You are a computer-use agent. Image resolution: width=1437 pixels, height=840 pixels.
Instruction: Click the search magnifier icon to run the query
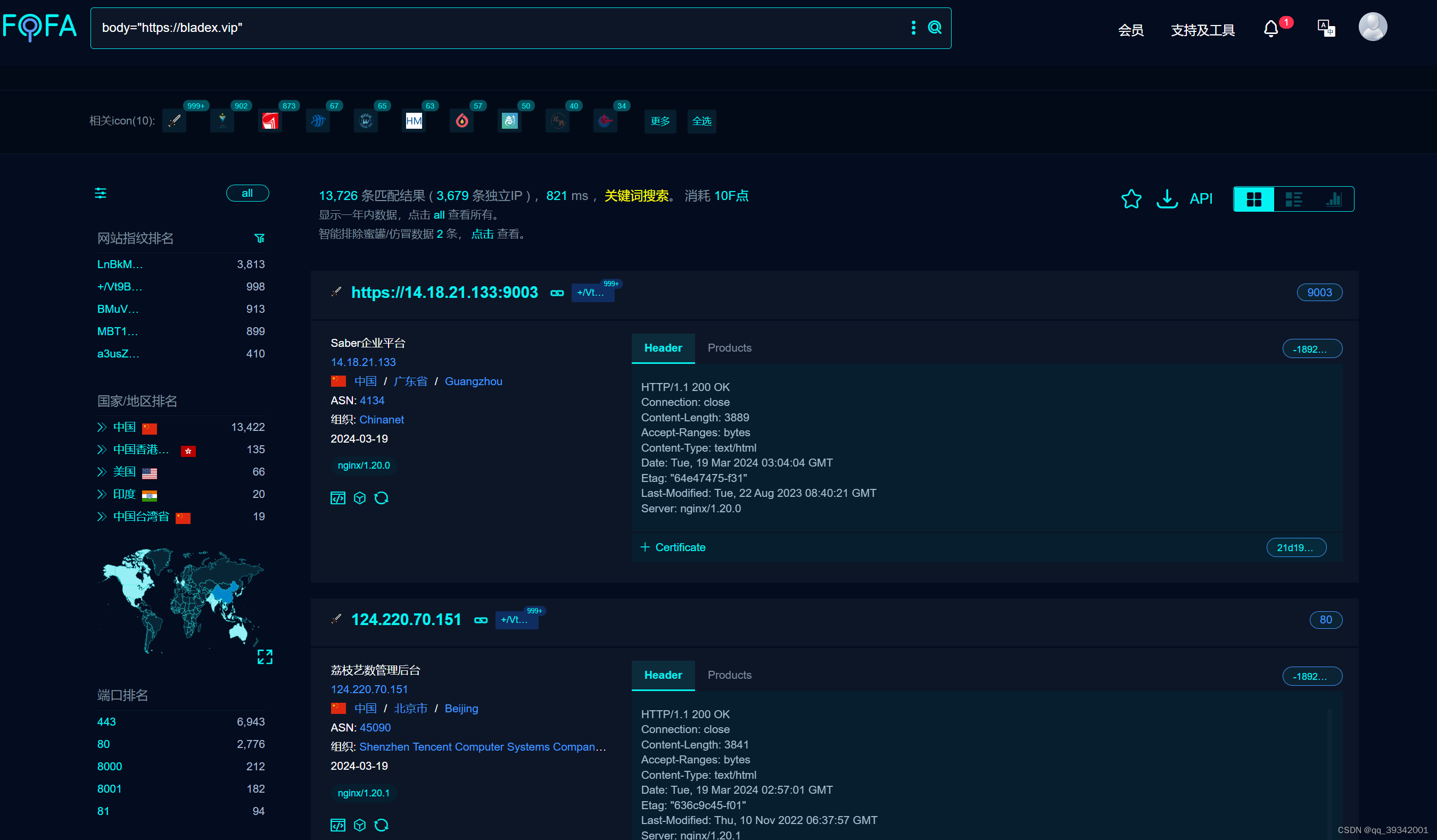coord(934,27)
